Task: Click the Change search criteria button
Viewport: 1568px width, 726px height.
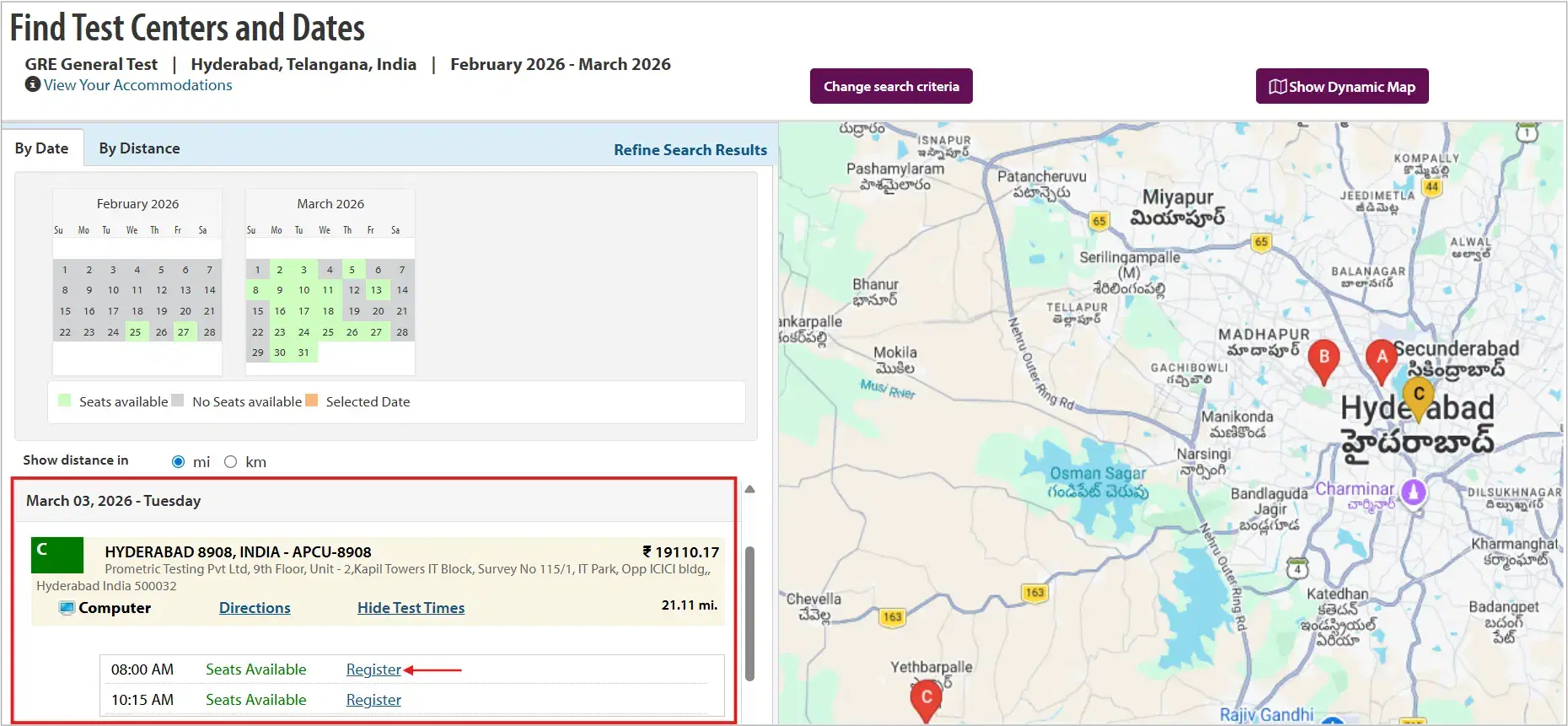Action: point(891,86)
